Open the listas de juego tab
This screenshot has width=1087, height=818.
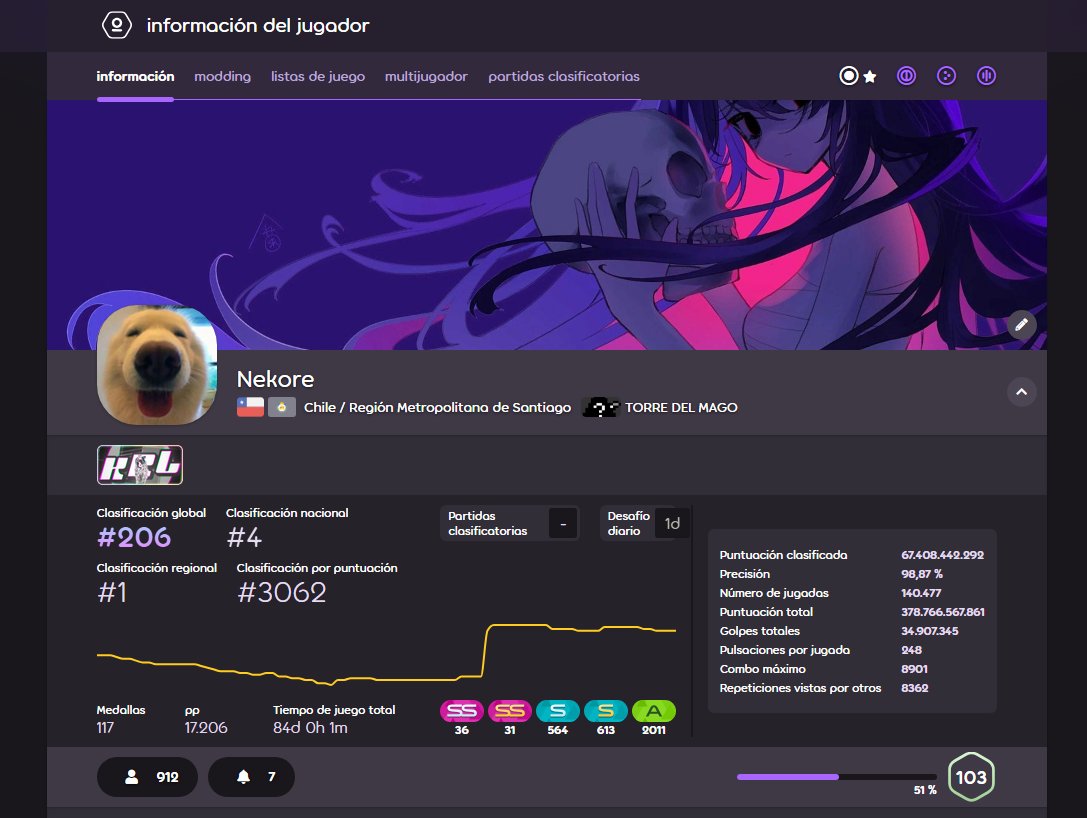pyautogui.click(x=318, y=76)
